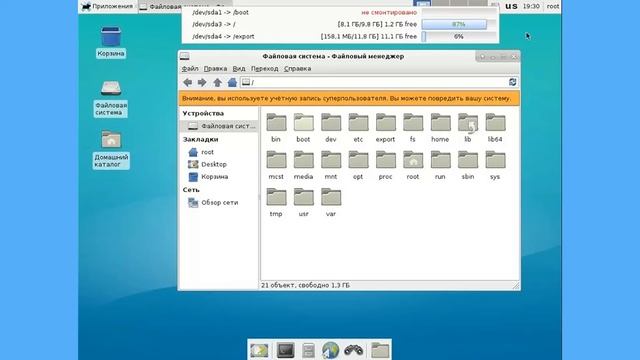Click the Файловая система taskbar button
The image size is (640, 360).
pos(185,7)
